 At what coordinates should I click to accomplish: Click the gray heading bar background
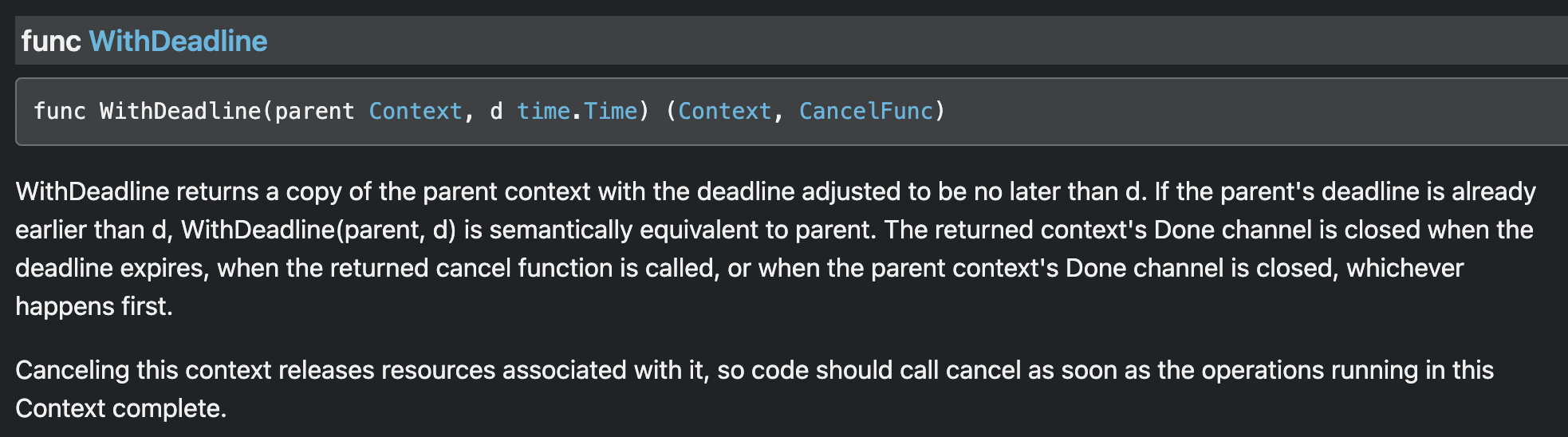click(917, 41)
